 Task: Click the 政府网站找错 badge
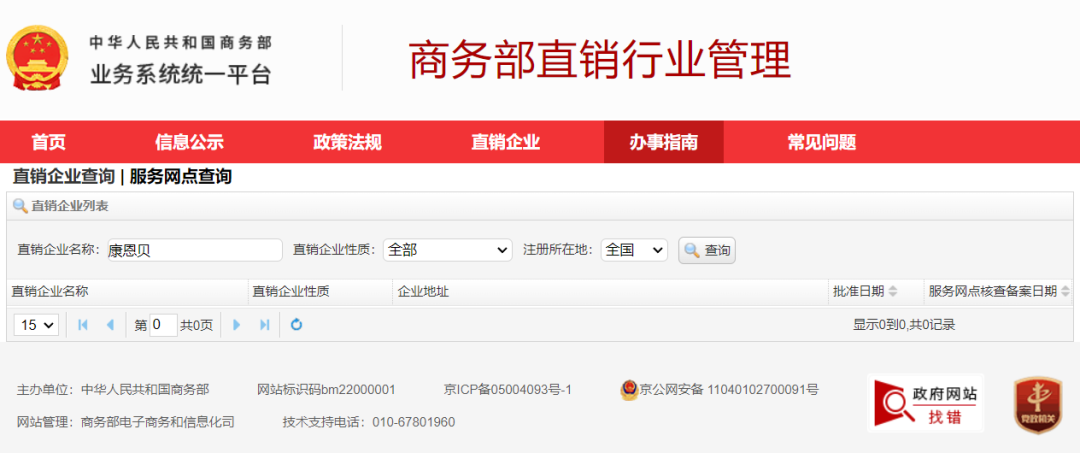pos(925,403)
